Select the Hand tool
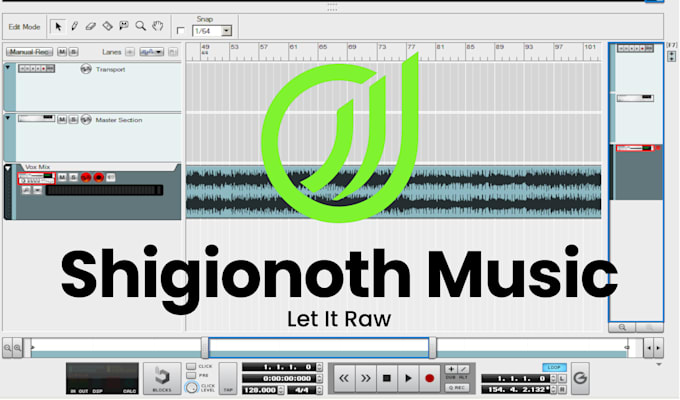Screen dimensions: 680x400 (x=158, y=26)
